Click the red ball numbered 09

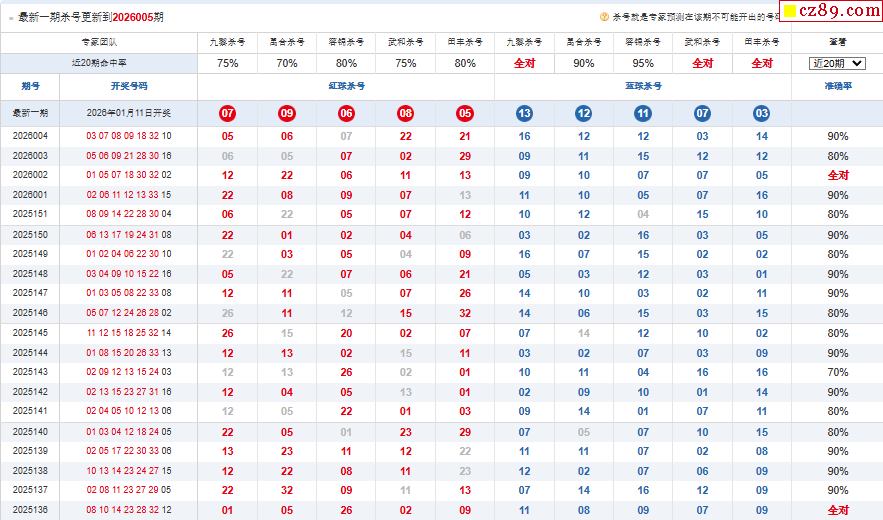coord(287,113)
